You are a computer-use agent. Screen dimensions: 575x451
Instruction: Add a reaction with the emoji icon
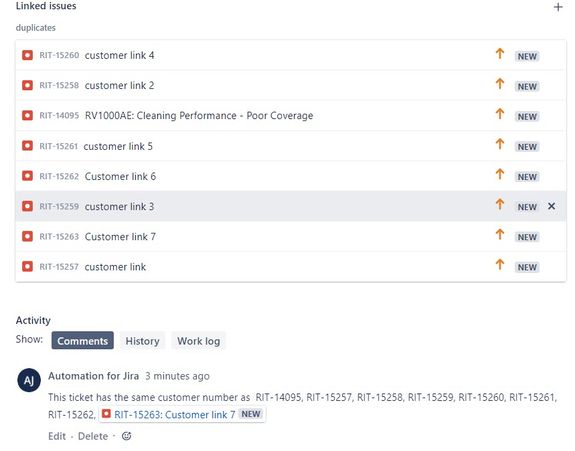(x=127, y=436)
